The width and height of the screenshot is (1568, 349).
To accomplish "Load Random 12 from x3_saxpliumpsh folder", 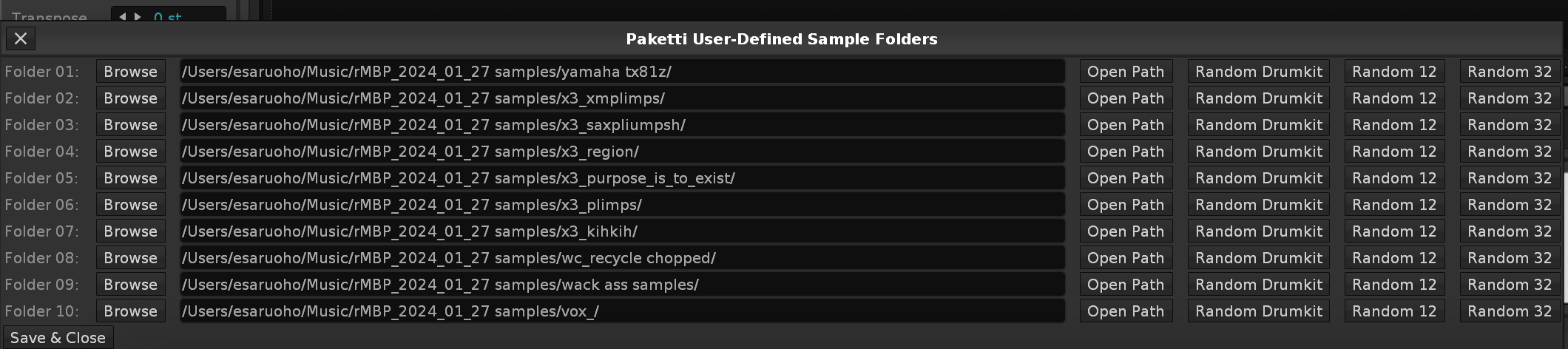I will [x=1394, y=125].
